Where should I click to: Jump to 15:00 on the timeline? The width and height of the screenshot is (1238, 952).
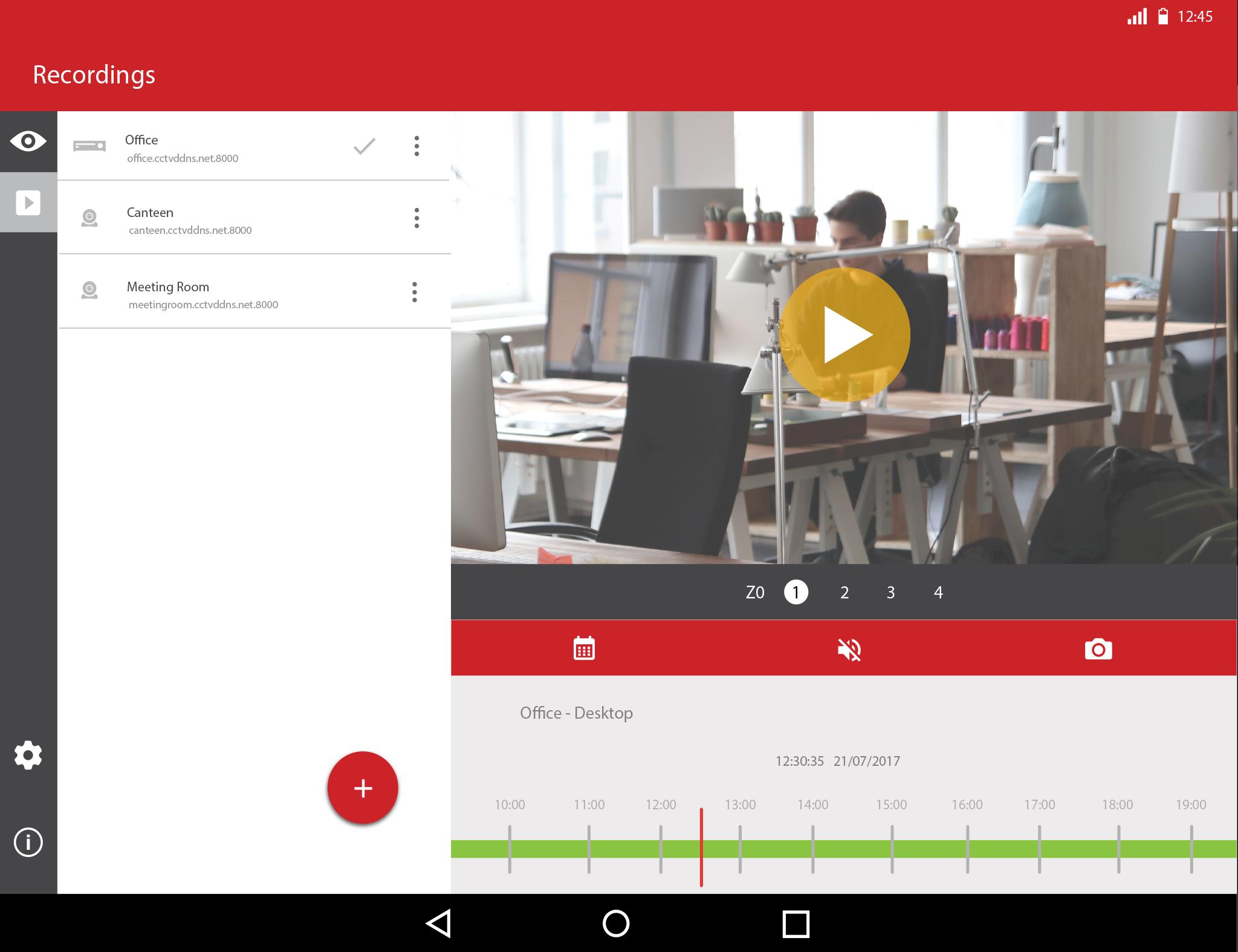[x=892, y=805]
